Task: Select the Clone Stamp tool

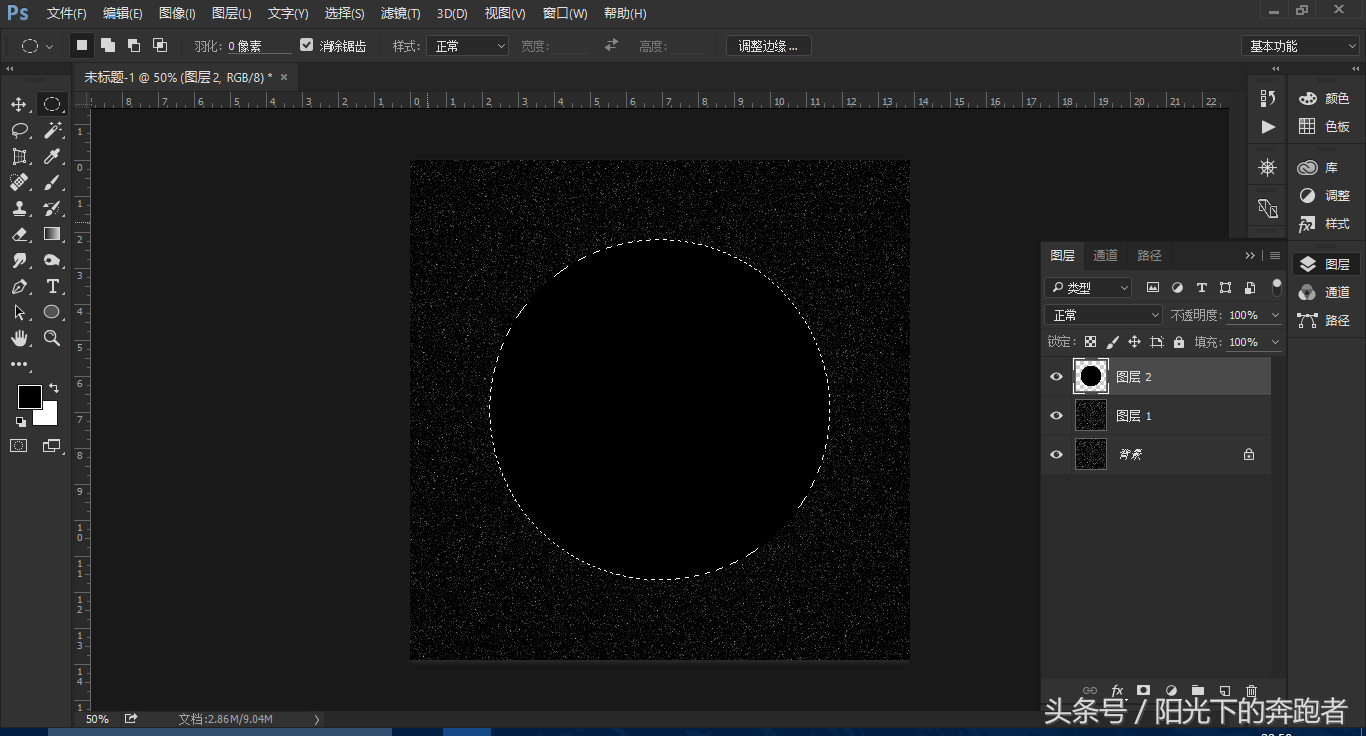Action: click(x=19, y=208)
